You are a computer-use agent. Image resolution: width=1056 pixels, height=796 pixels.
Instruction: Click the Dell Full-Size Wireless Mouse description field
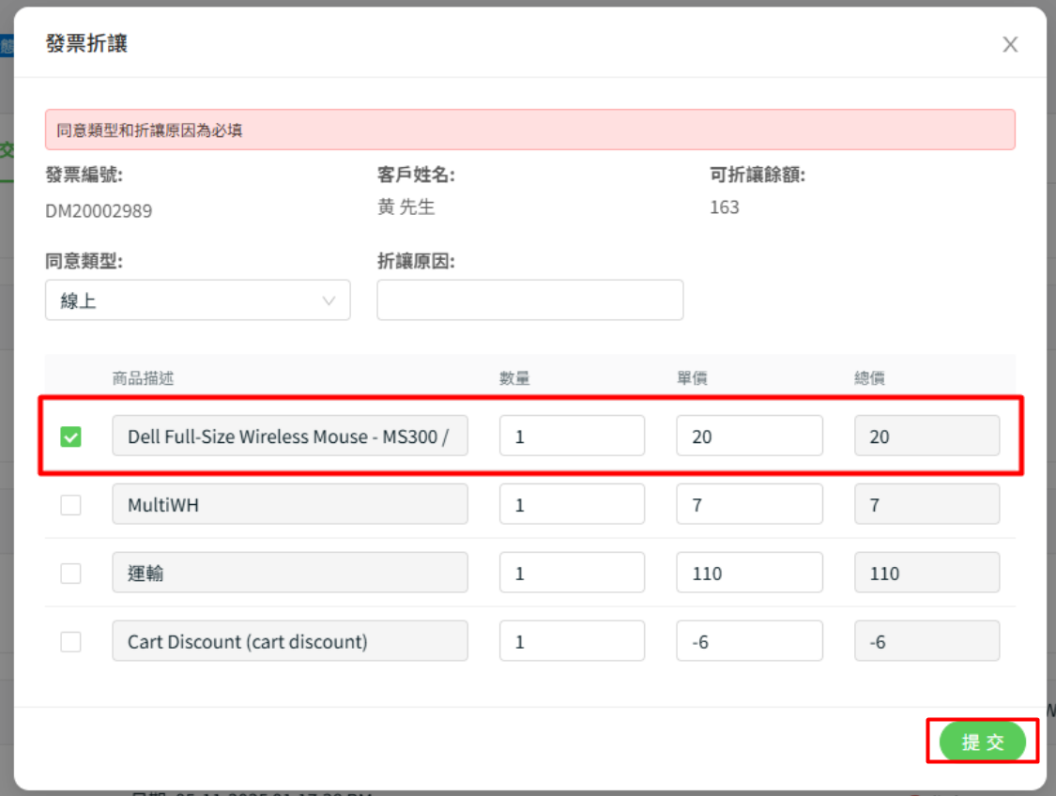click(x=289, y=437)
